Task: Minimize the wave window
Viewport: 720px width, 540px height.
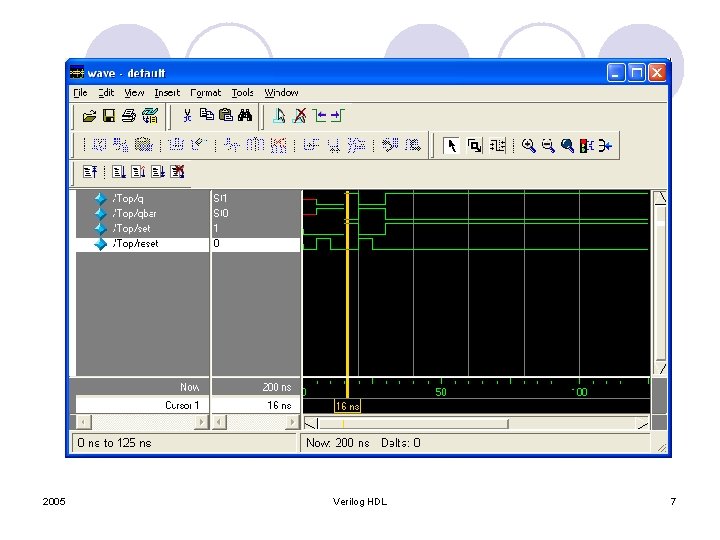Action: (616, 73)
